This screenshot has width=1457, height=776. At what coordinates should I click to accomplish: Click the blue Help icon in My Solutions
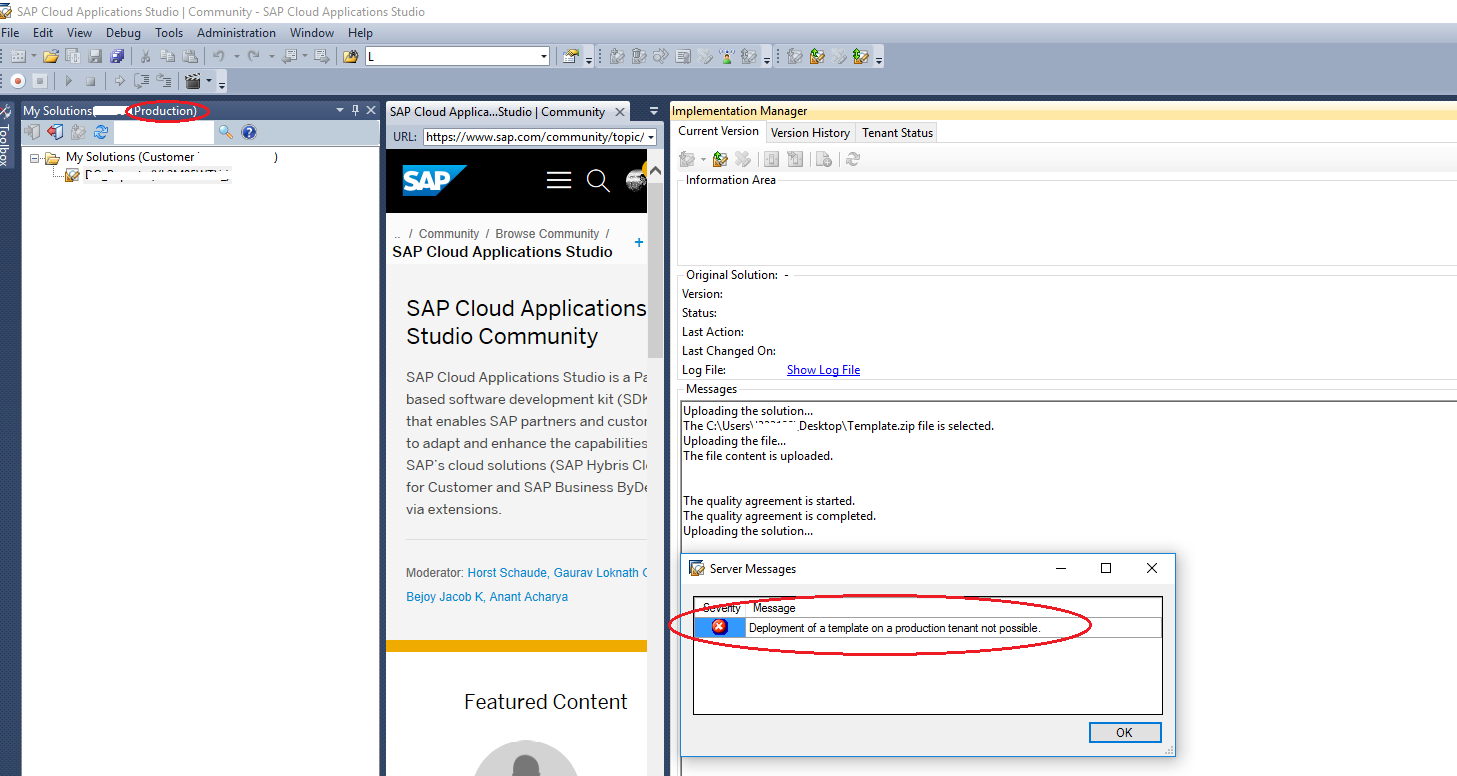(x=249, y=132)
